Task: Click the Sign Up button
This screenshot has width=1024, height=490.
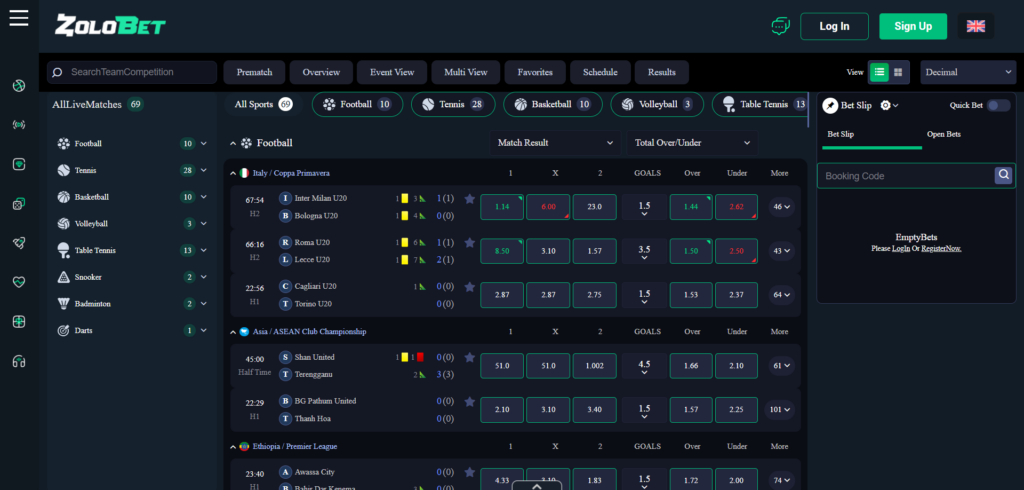Action: pos(912,26)
